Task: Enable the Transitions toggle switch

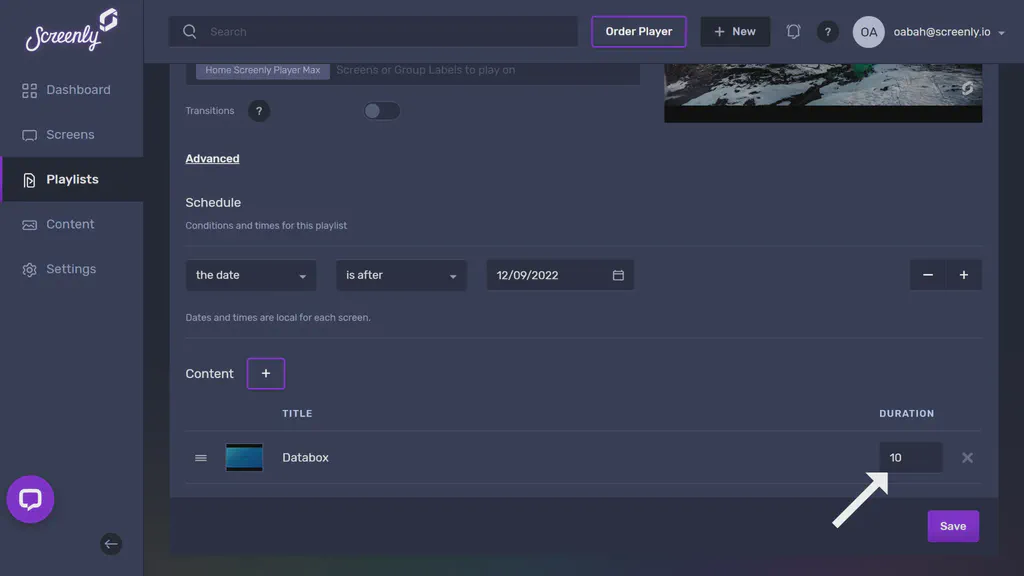Action: (x=381, y=110)
